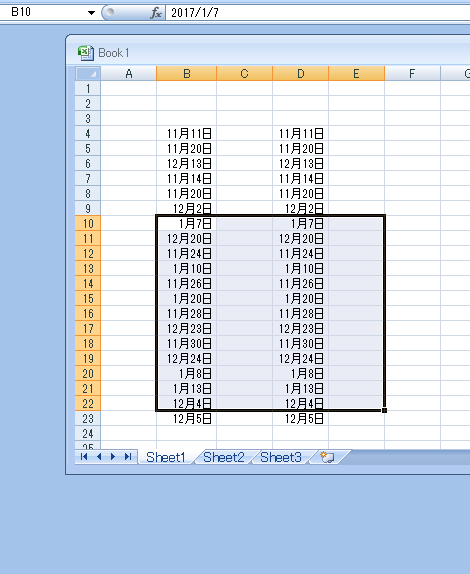
Task: Click cell B12 with 11月24日
Action: pyautogui.click(x=187, y=254)
